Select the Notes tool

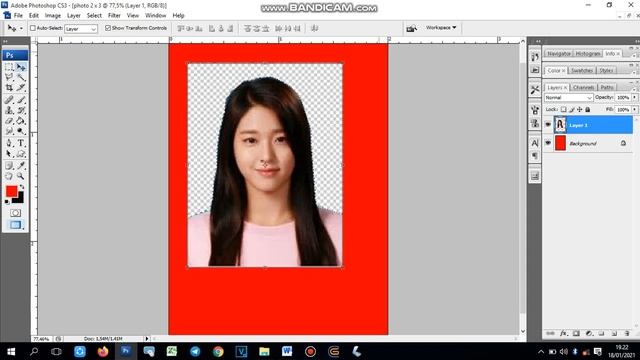9,165
